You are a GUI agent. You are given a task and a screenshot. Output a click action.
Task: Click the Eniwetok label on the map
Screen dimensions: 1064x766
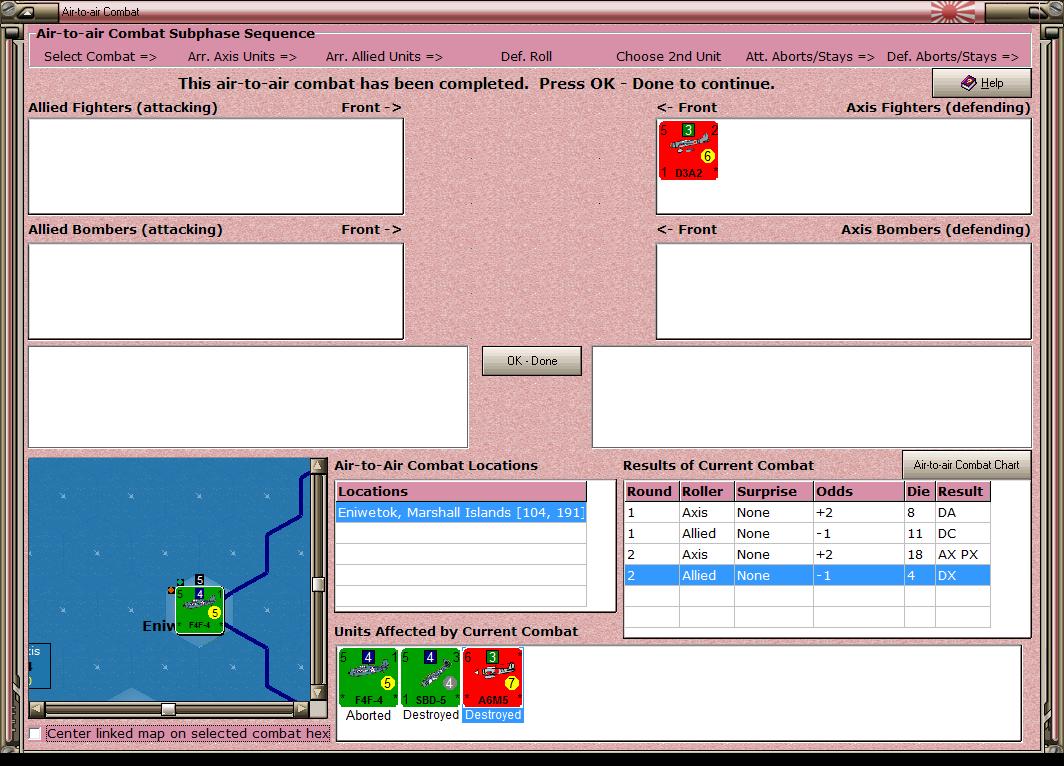pyautogui.click(x=159, y=626)
